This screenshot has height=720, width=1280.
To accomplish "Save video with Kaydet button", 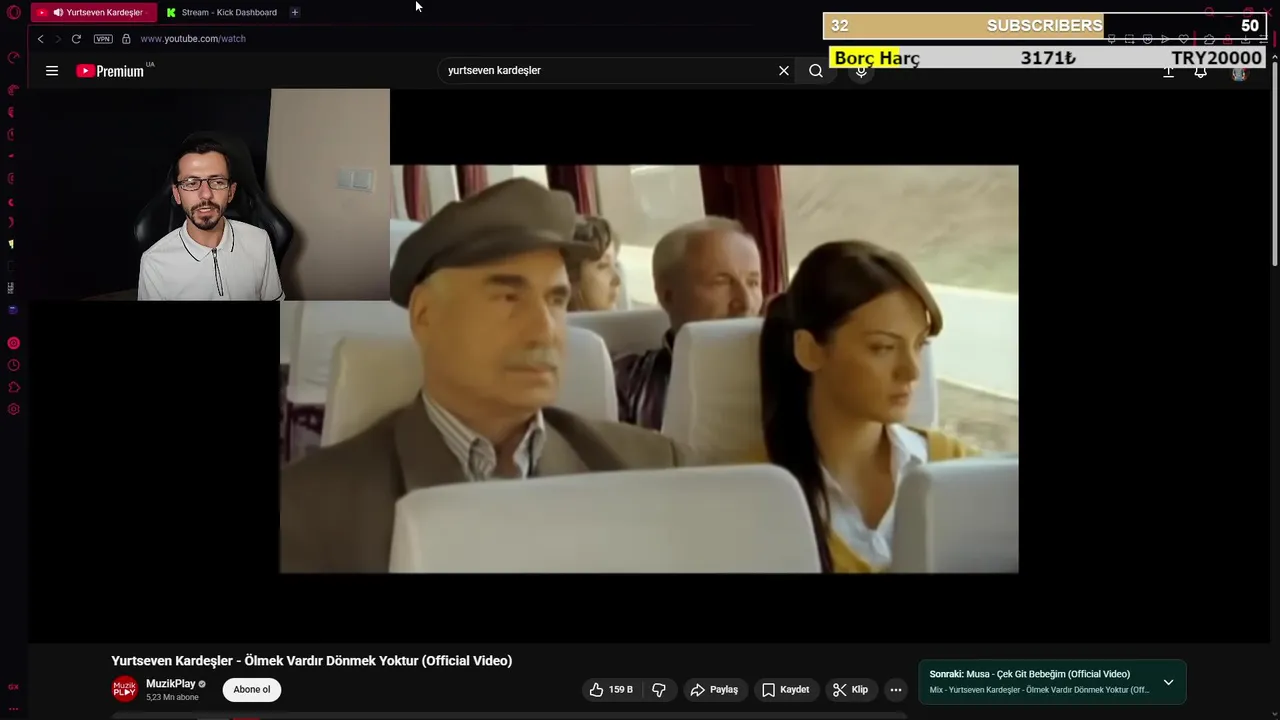I will pyautogui.click(x=786, y=690).
